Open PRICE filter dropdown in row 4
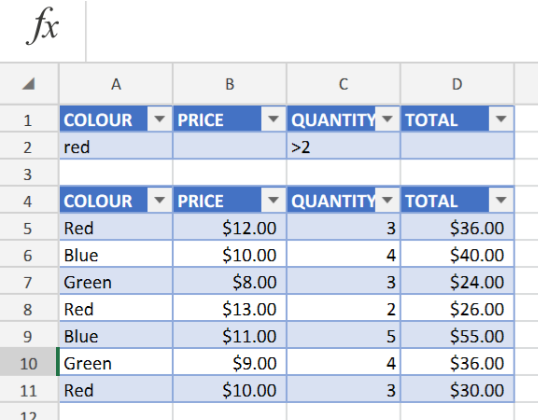Screen dimensions: 538x420 tap(273, 200)
